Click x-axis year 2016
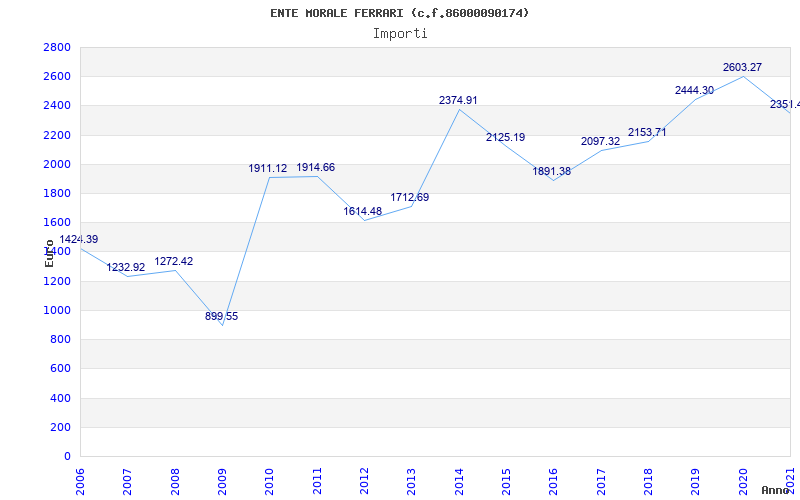This screenshot has height=500, width=800. pyautogui.click(x=554, y=481)
